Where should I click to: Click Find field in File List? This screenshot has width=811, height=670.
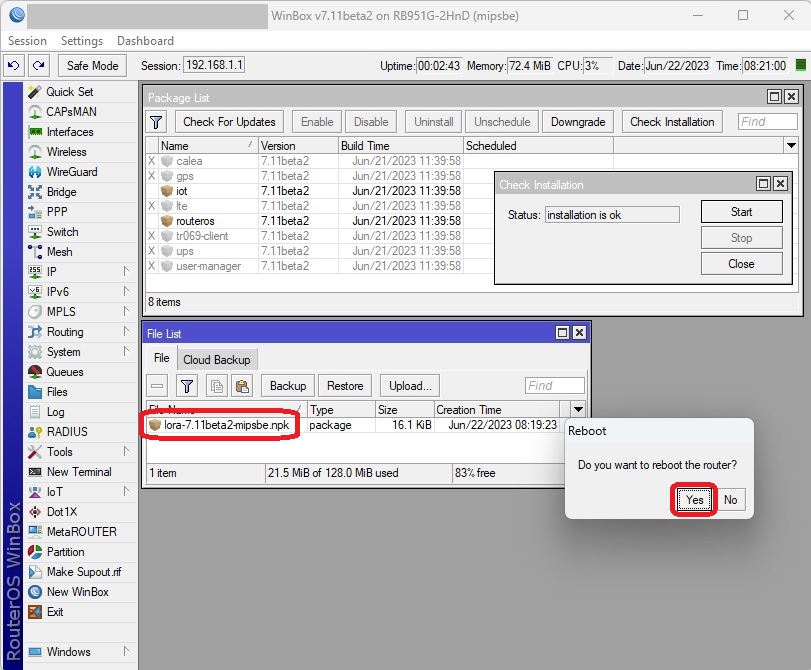pyautogui.click(x=555, y=386)
